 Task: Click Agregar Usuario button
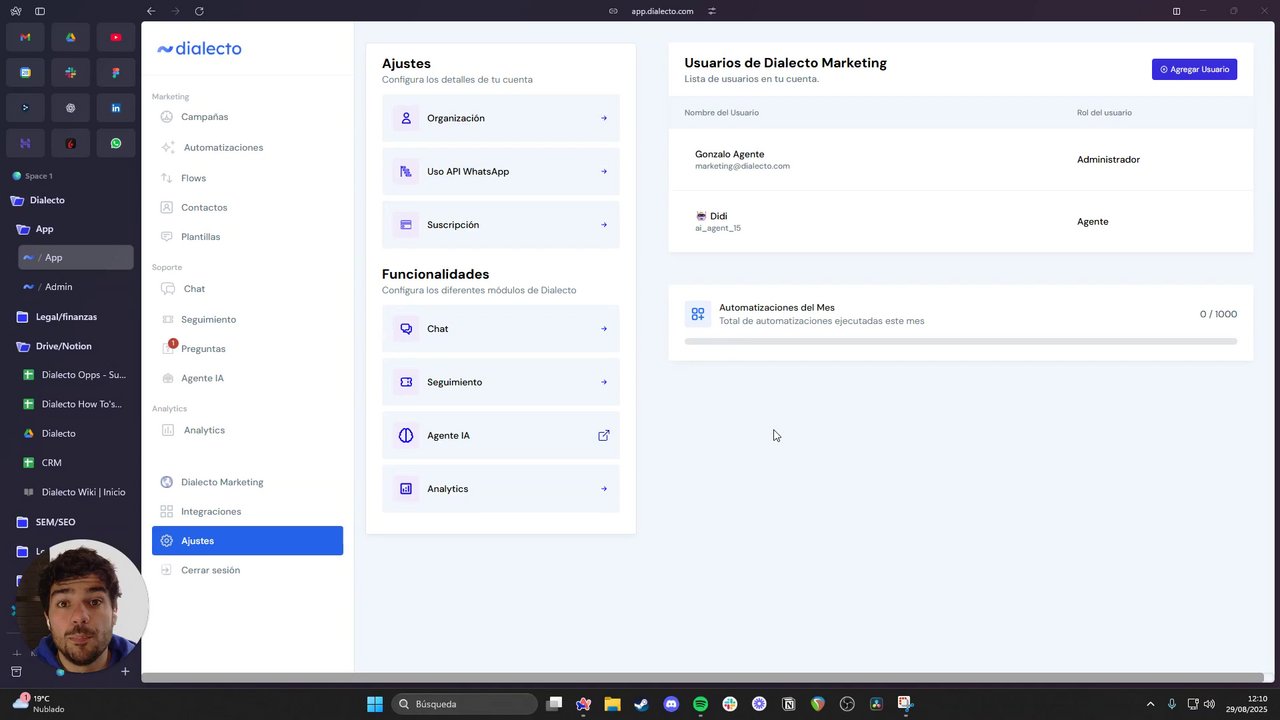click(x=1194, y=69)
